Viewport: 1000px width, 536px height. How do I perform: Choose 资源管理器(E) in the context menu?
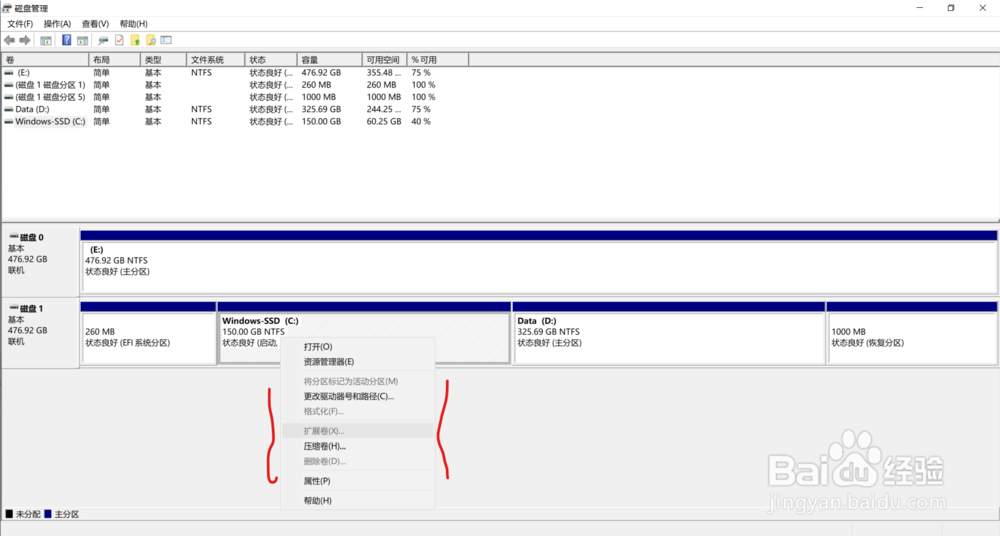point(358,362)
